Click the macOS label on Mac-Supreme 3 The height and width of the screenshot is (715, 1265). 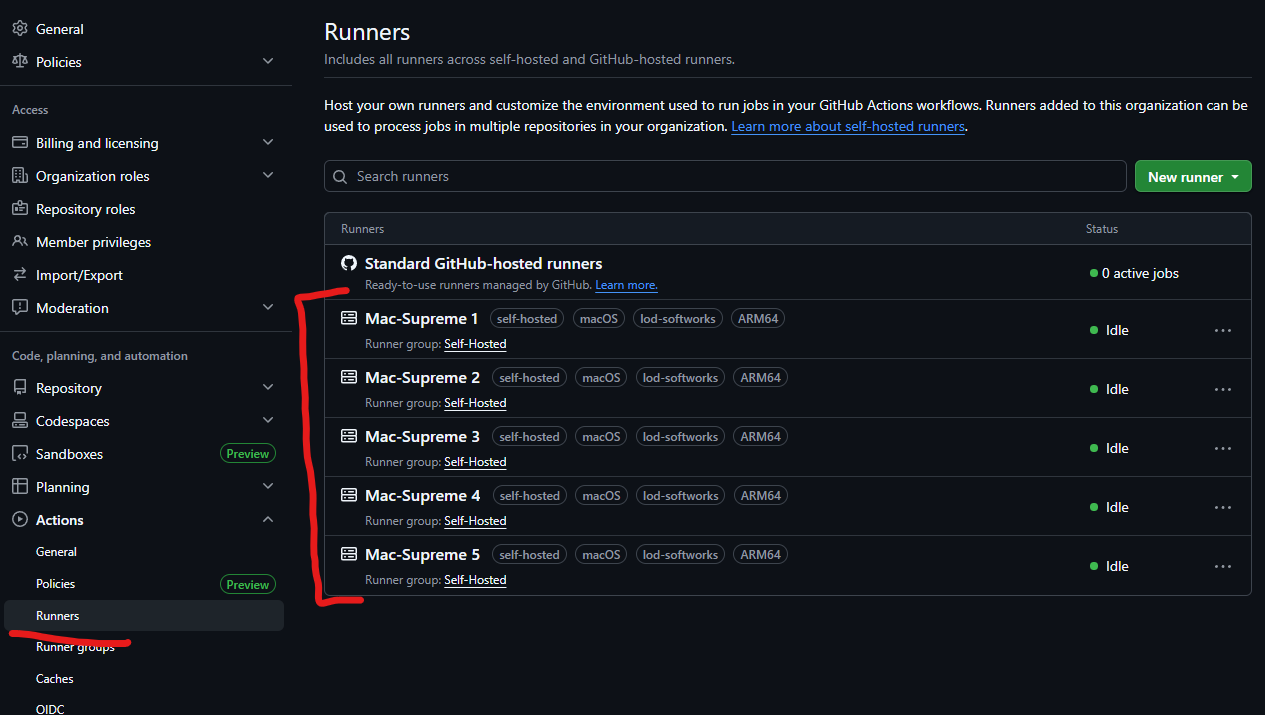click(x=602, y=437)
